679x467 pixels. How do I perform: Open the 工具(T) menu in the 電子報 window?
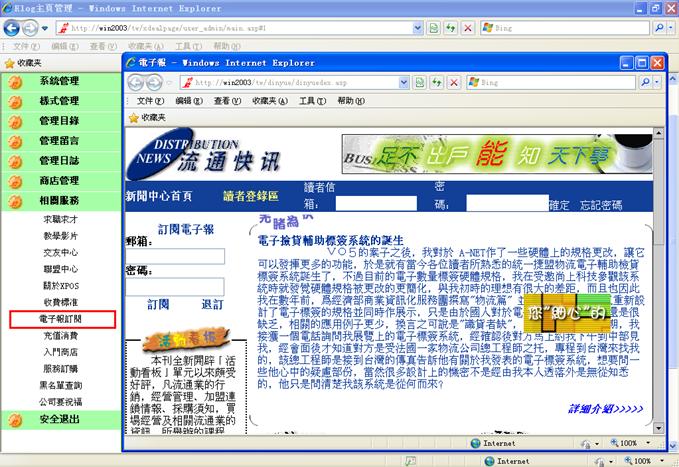306,101
